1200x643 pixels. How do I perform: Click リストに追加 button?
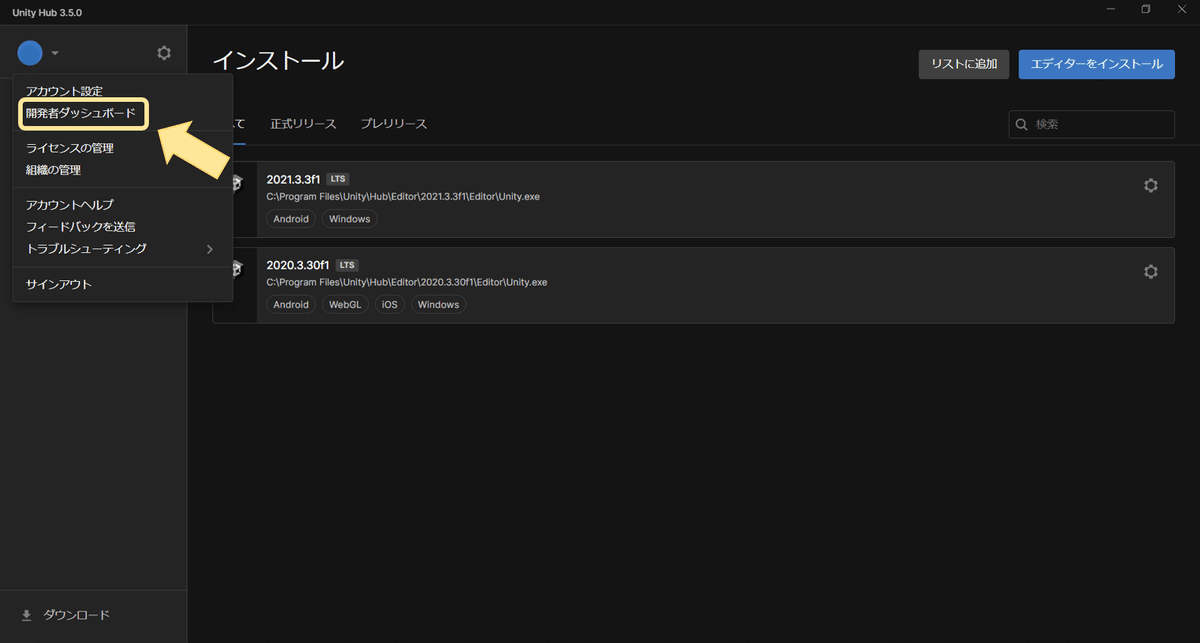(964, 64)
